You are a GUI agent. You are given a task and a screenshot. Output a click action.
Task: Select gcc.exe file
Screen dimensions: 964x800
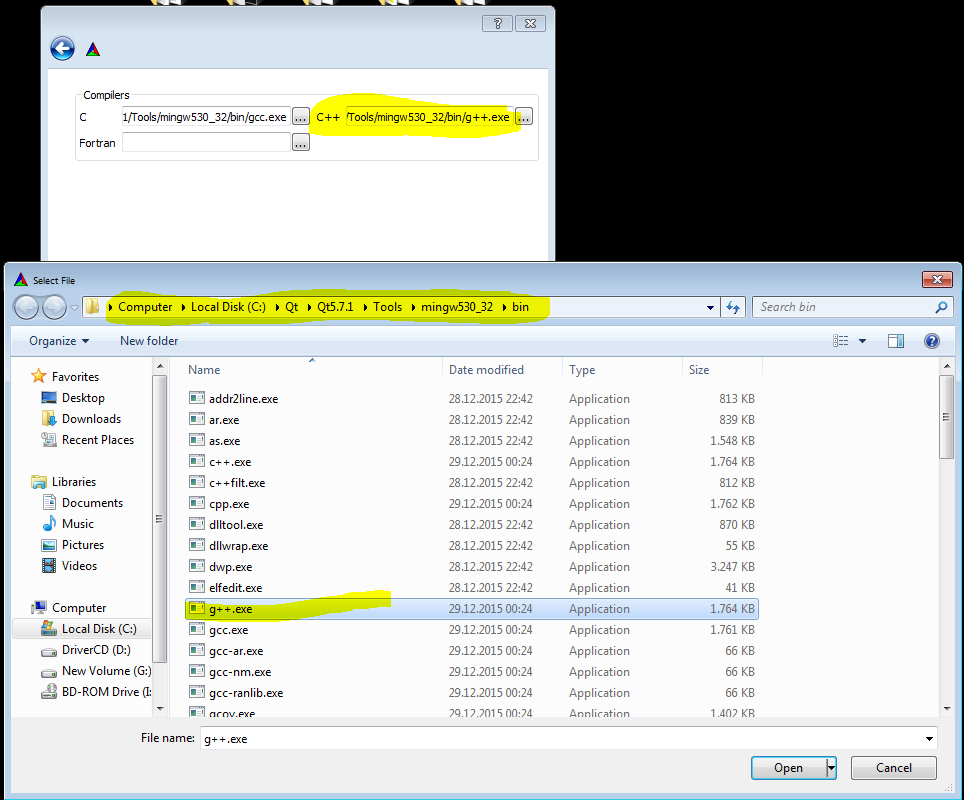(228, 630)
